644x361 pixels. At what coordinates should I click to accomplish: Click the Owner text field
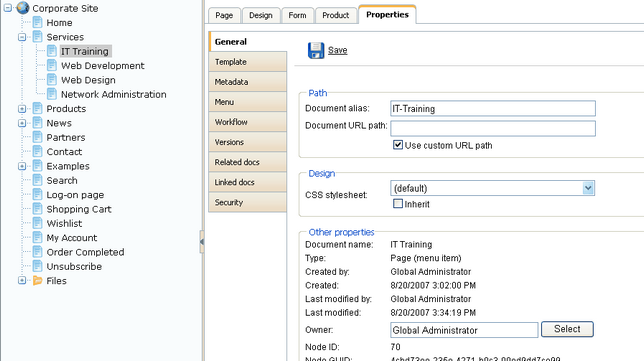point(464,330)
